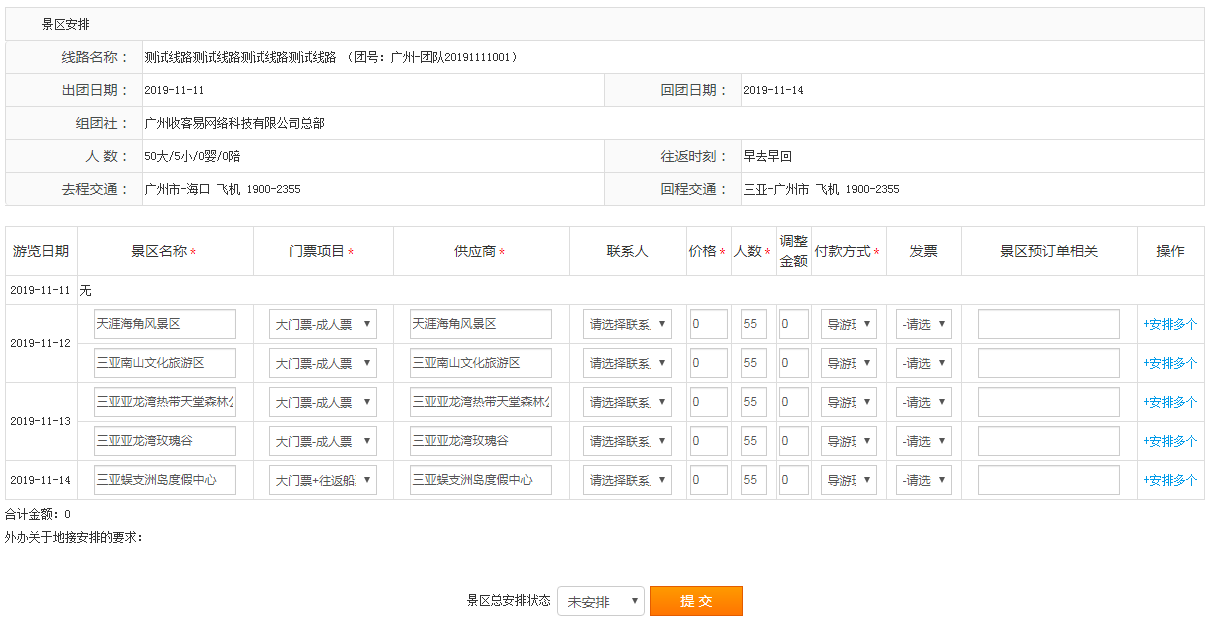Click scenic name field 三亚蜈支洲岛度假中心

(x=165, y=480)
